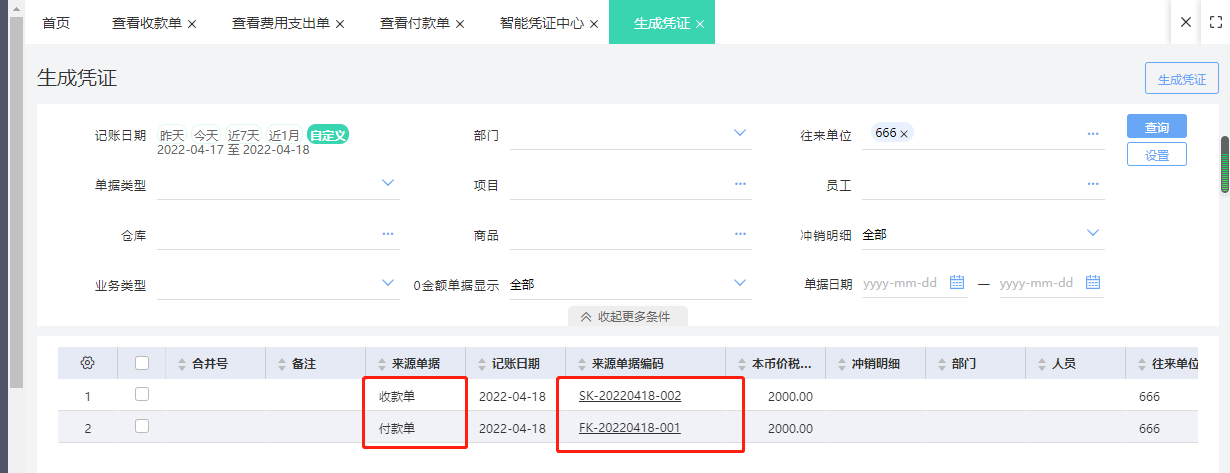Click the ellipsis icon in 往来单位 field
This screenshot has width=1230, height=473.
pyautogui.click(x=1093, y=134)
